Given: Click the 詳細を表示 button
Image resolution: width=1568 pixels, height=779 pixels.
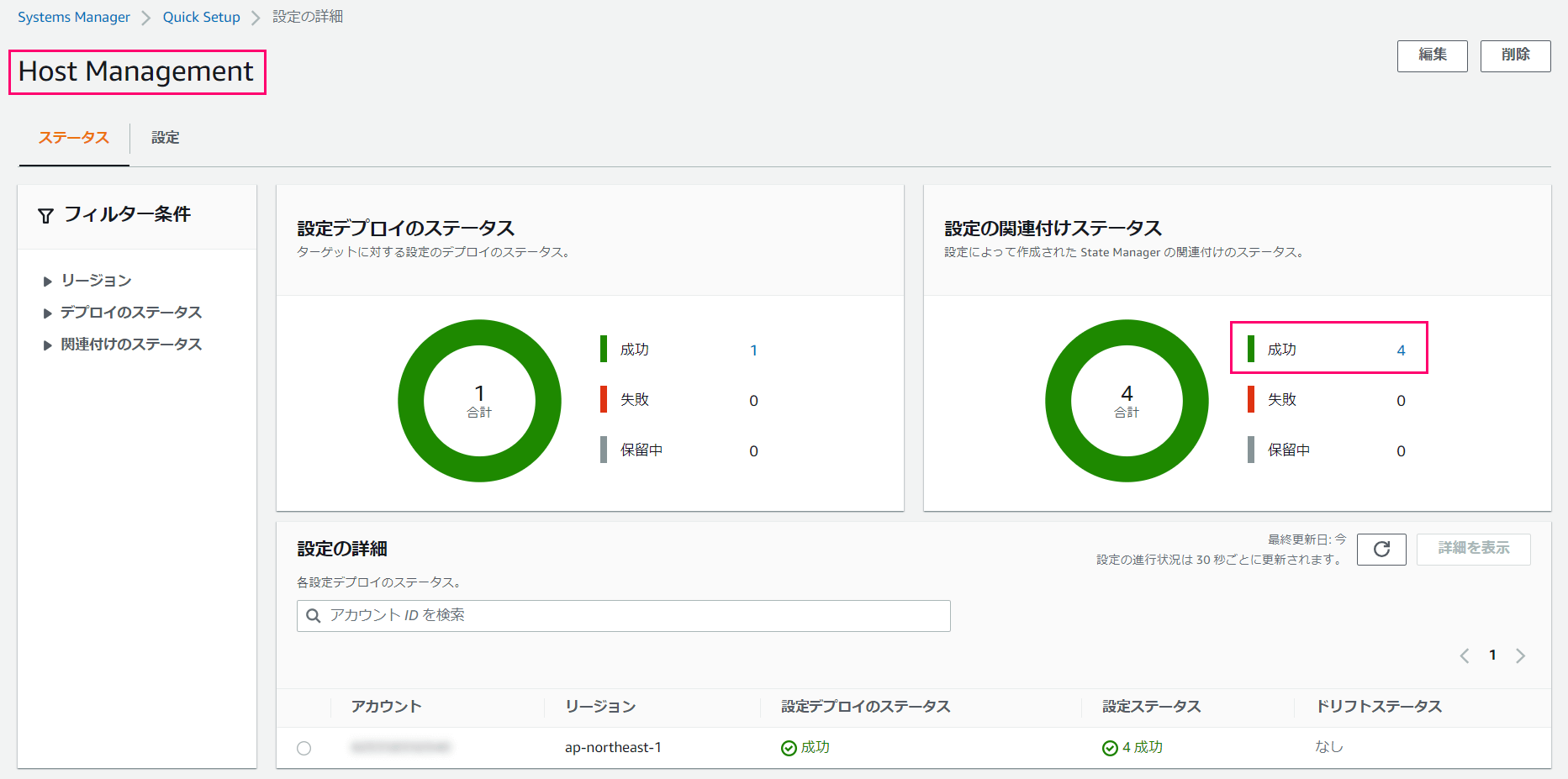Looking at the screenshot, I should coord(1473,549).
